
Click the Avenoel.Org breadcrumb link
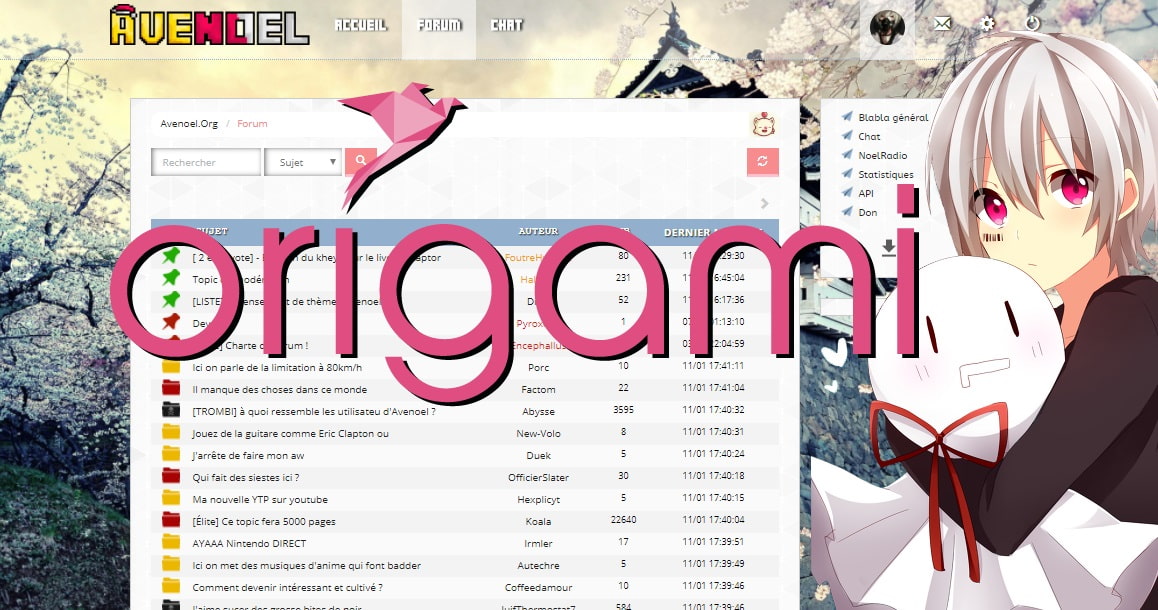189,123
